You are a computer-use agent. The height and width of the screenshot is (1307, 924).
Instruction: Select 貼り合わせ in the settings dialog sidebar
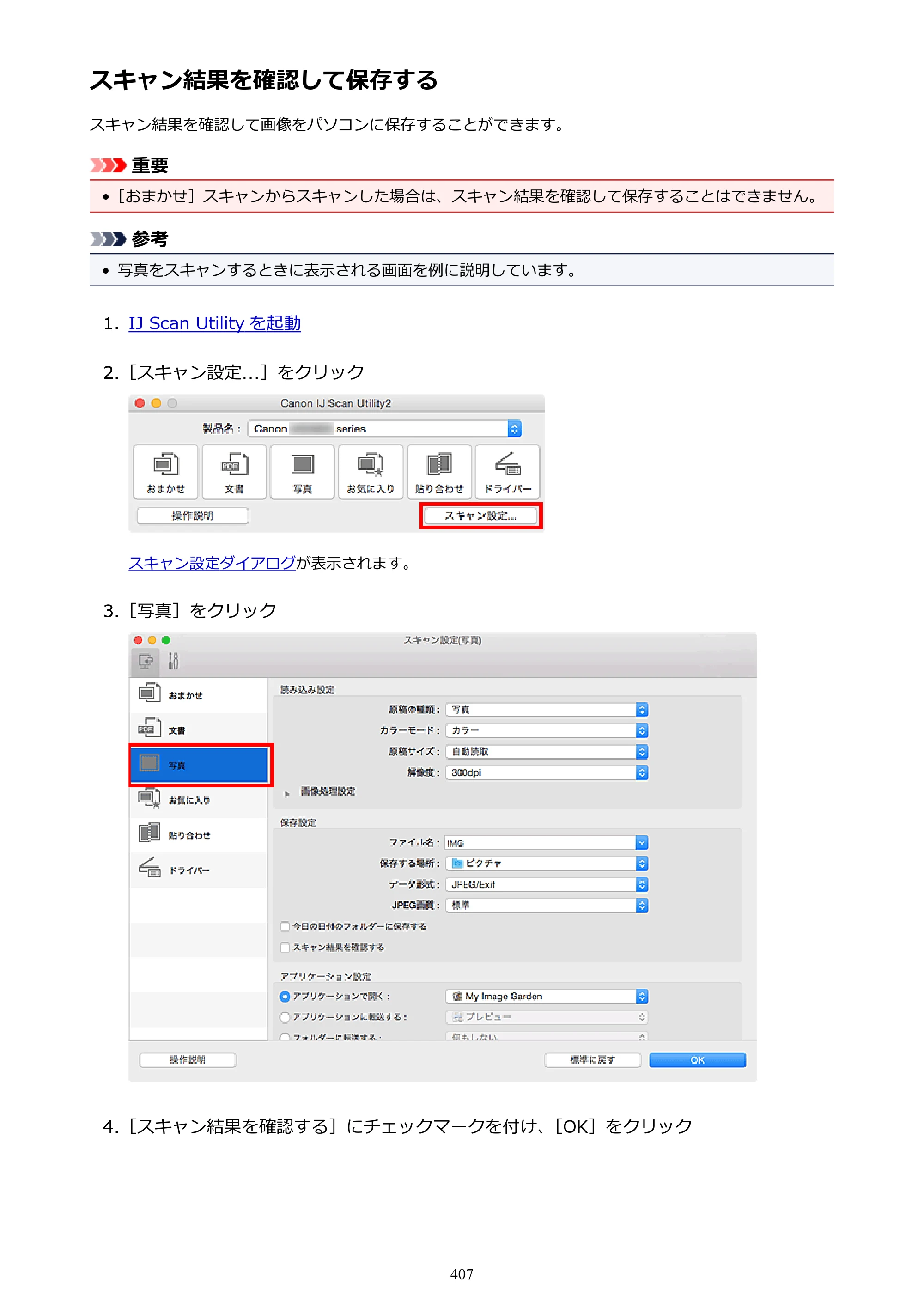pos(198,834)
